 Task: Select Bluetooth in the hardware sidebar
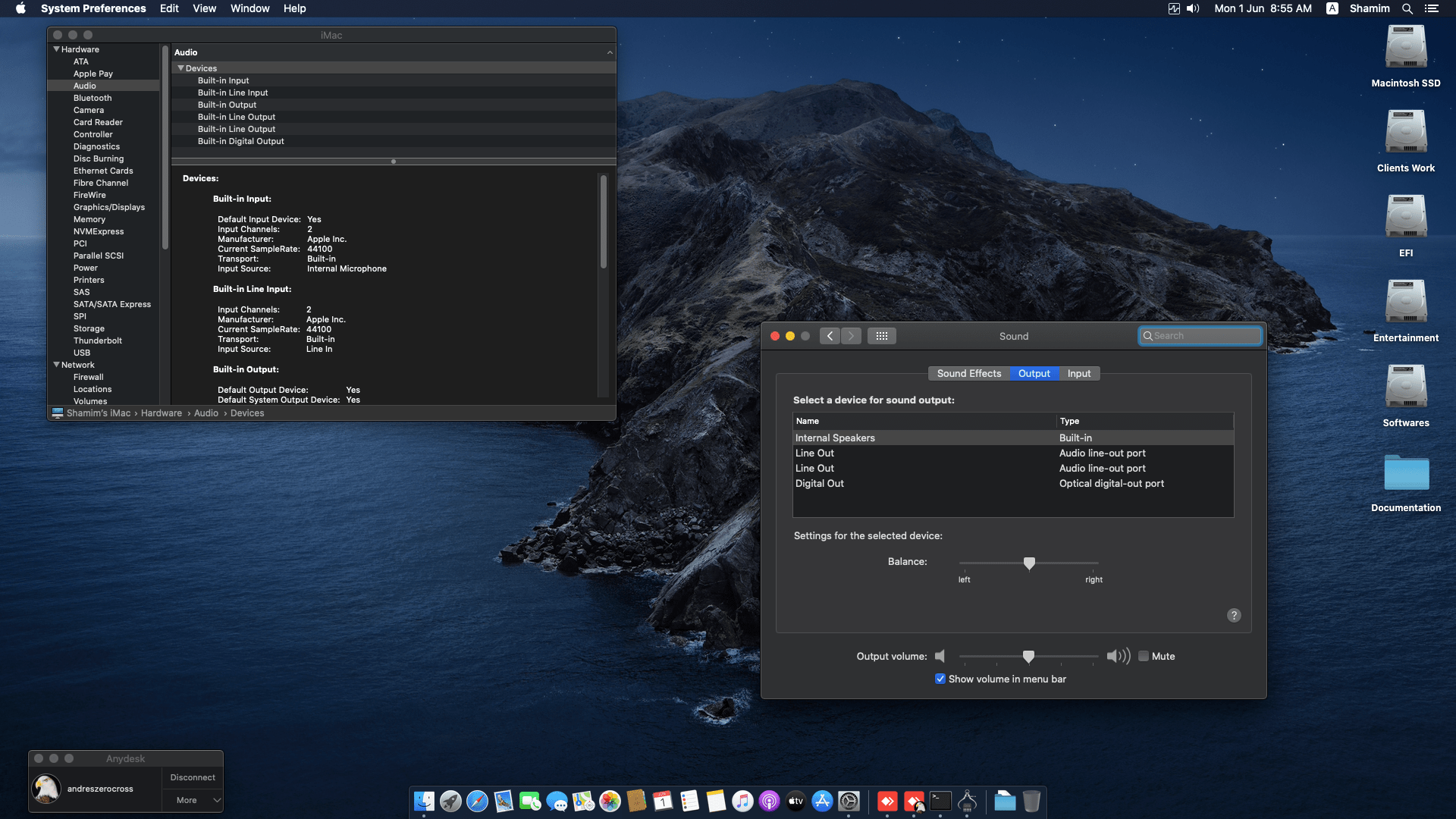(93, 98)
